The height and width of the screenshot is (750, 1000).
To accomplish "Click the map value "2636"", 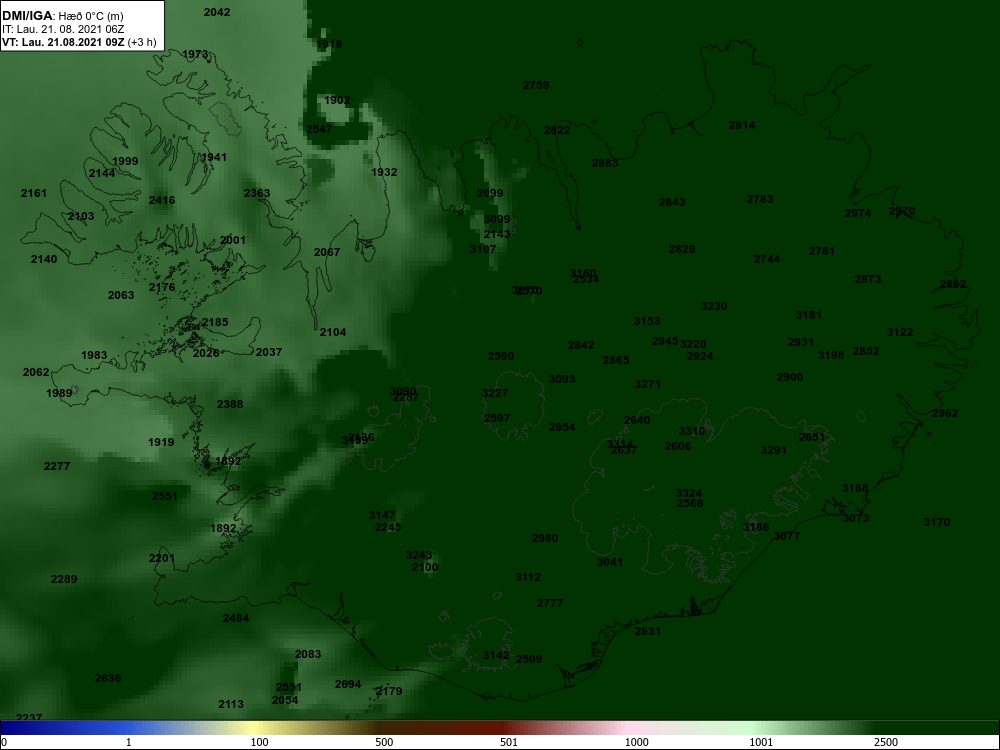I will [x=108, y=679].
